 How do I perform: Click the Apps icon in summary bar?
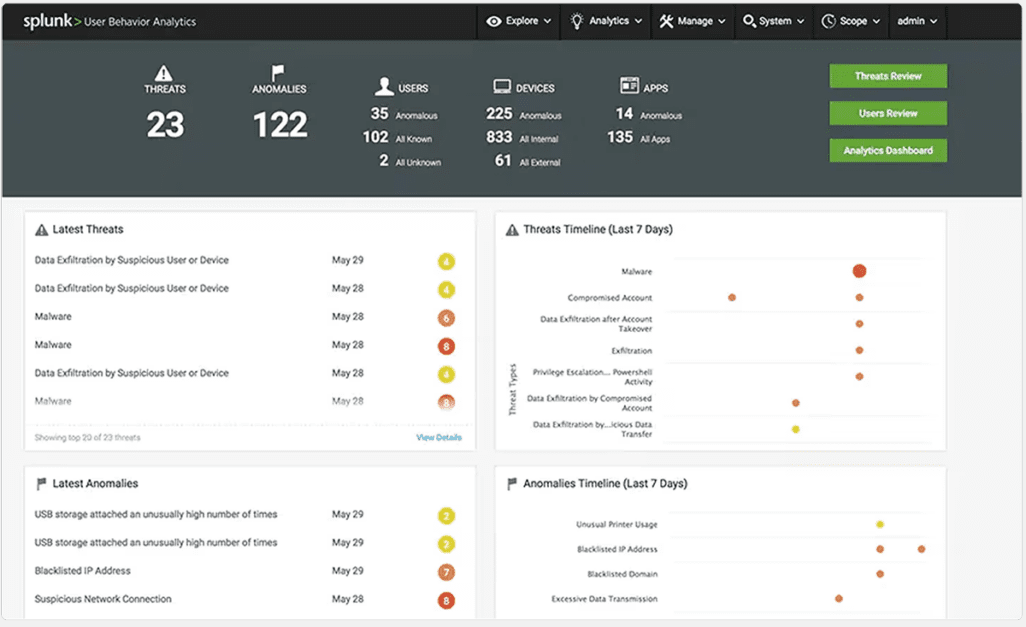coord(628,86)
